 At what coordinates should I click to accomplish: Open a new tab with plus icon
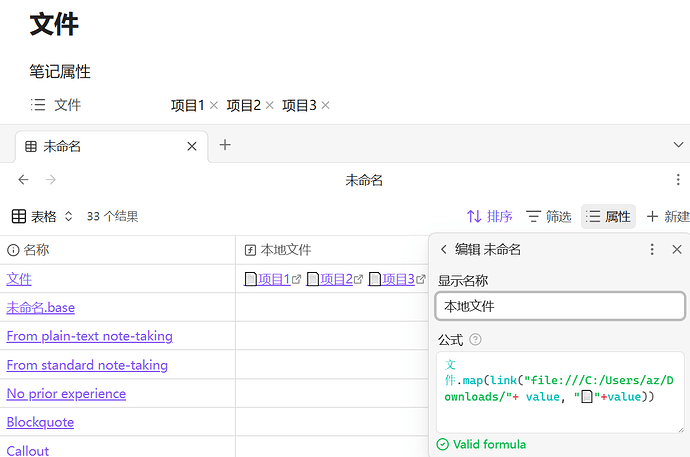[x=225, y=145]
